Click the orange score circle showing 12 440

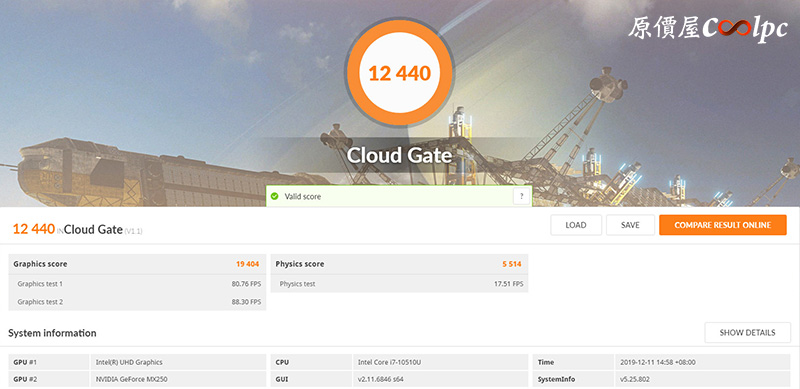399,73
